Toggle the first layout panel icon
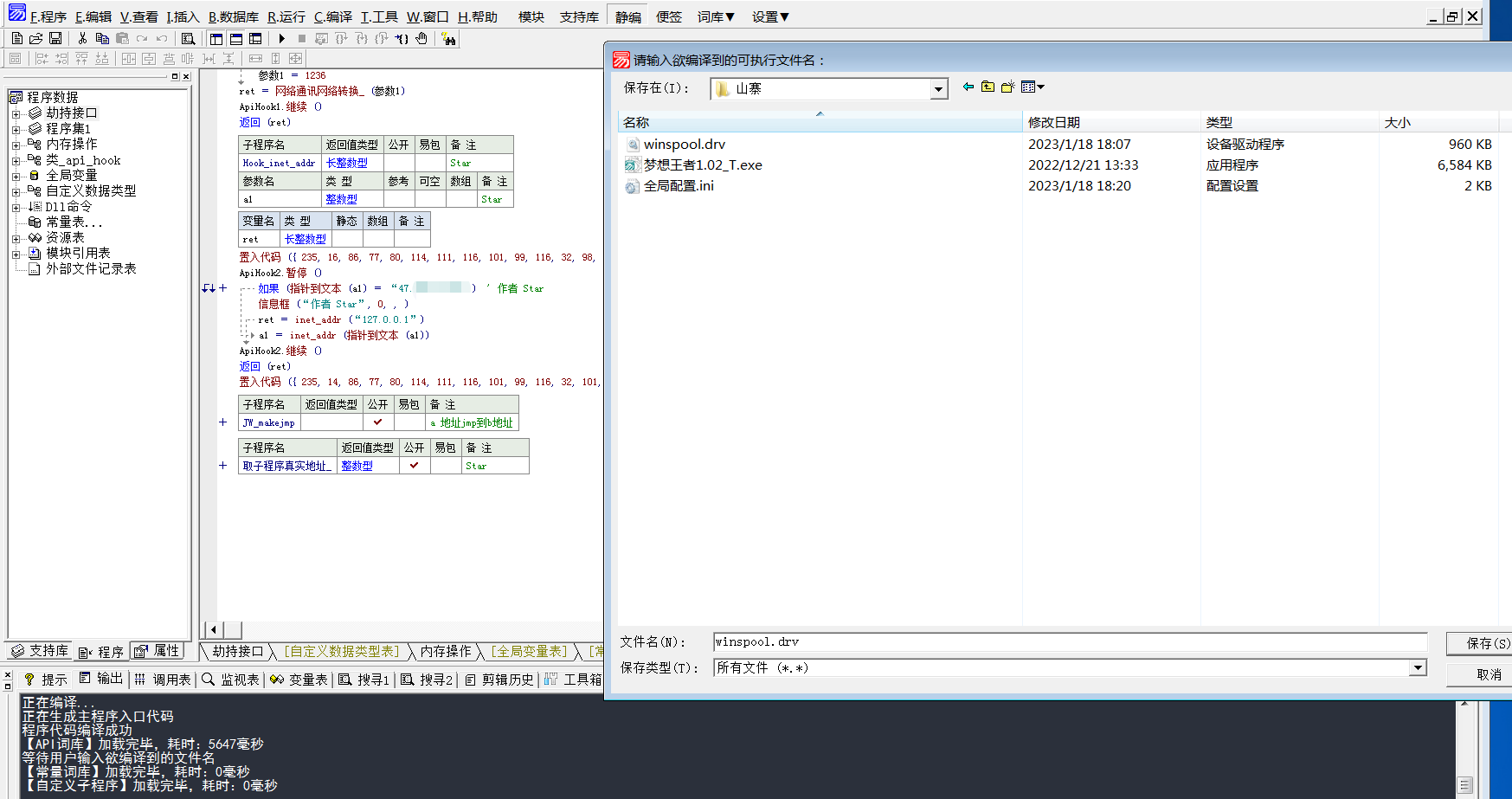Screen dimensions: 1512x799 [x=216, y=38]
